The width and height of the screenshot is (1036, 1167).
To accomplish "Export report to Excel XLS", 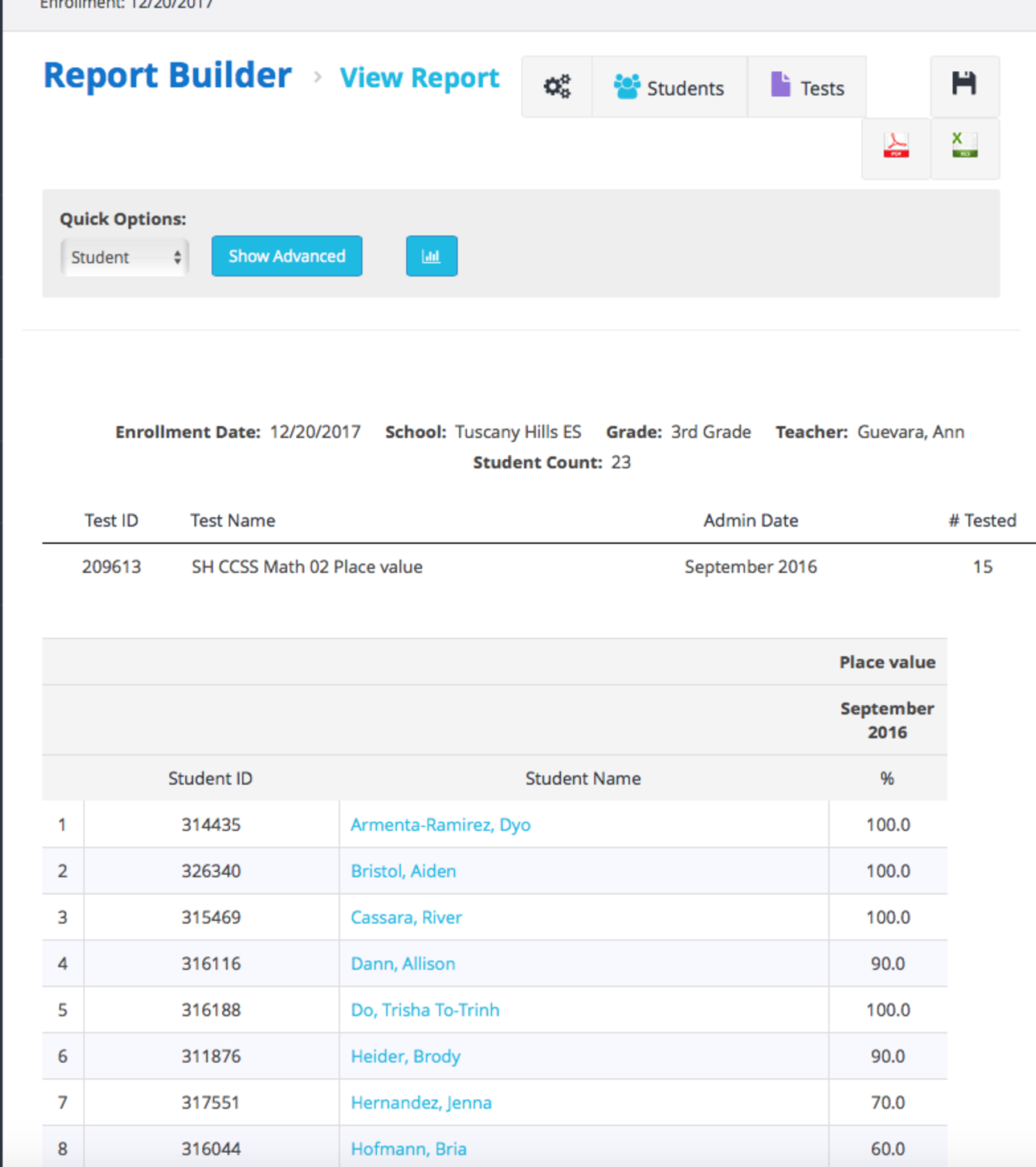I will [965, 146].
